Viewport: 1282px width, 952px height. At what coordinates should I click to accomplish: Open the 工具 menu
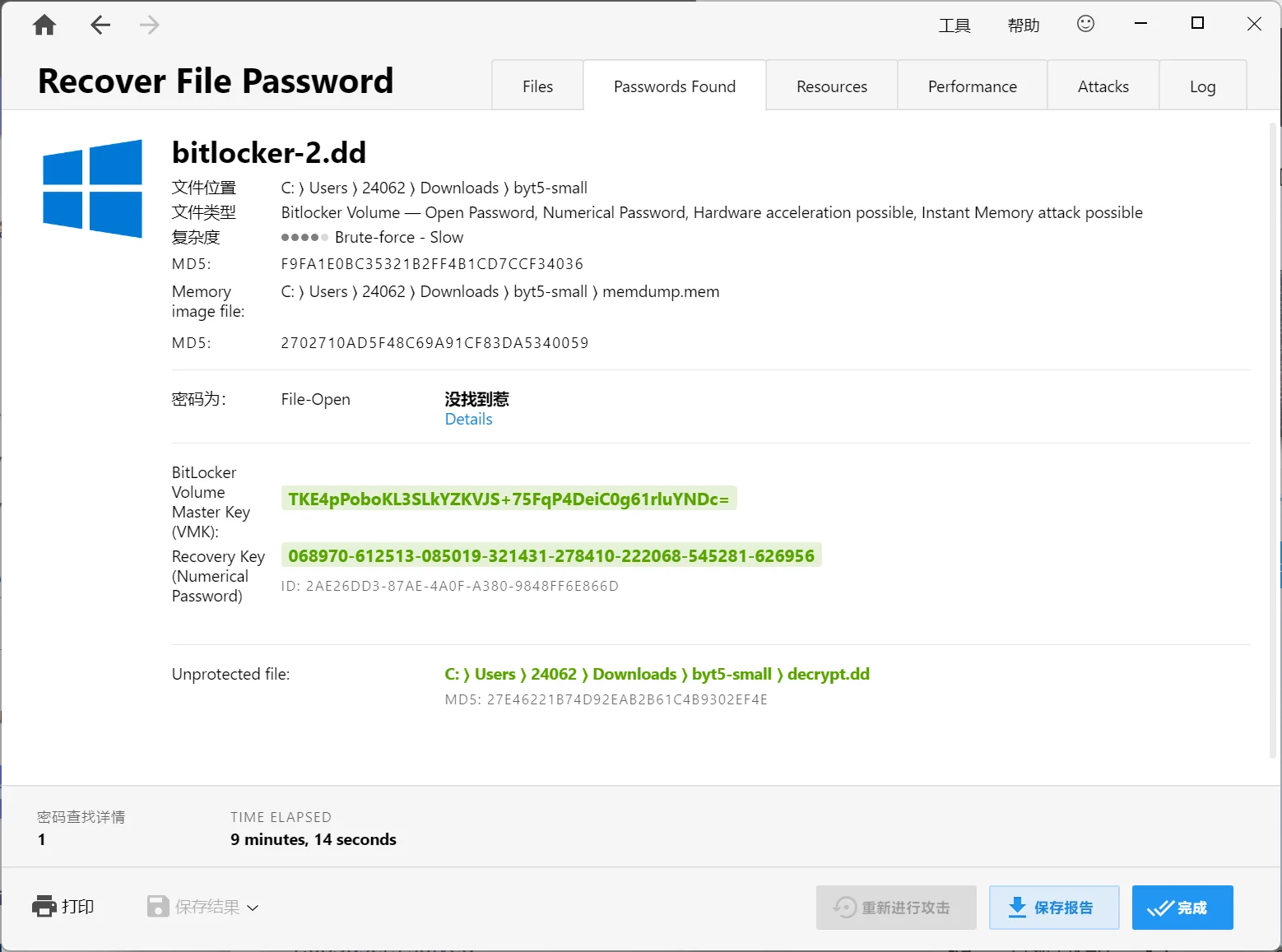click(x=955, y=26)
